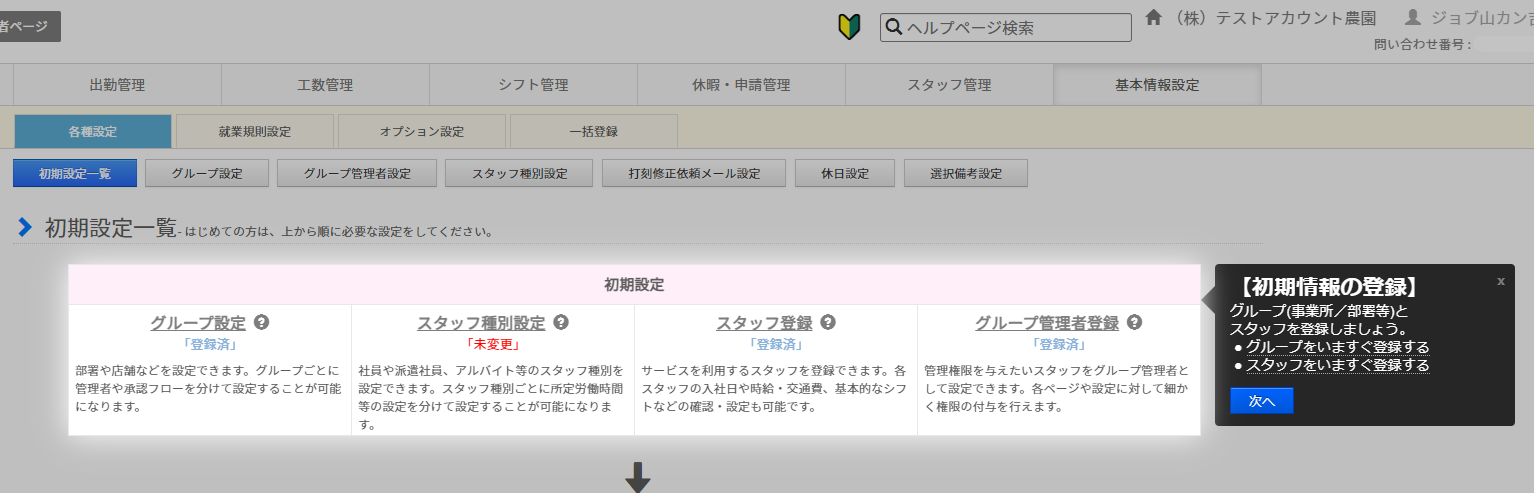Switch to the 一括登録 tab

[593, 131]
